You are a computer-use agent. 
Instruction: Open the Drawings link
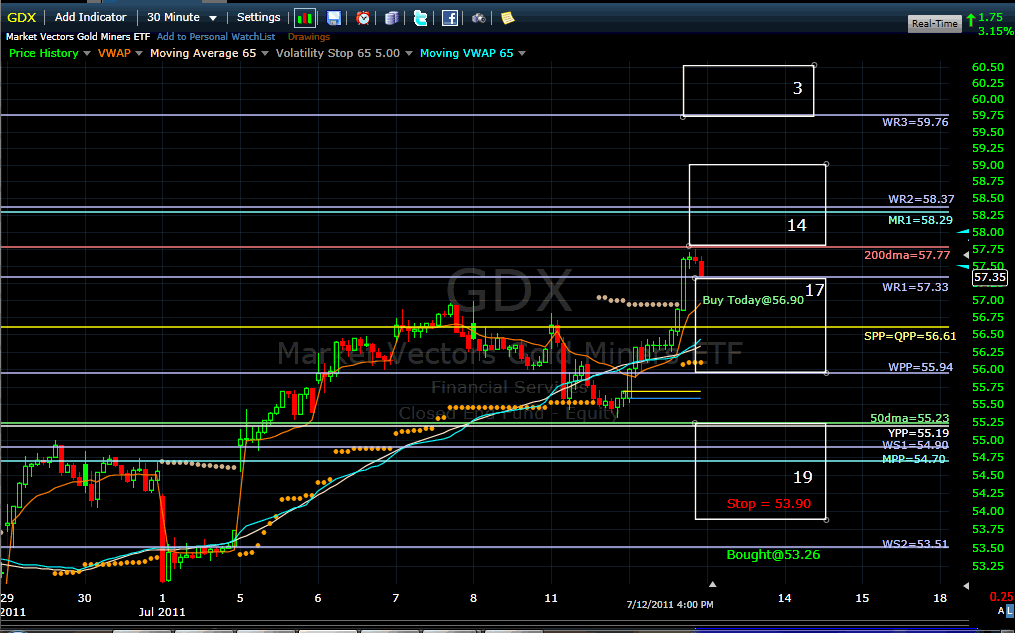click(x=309, y=37)
